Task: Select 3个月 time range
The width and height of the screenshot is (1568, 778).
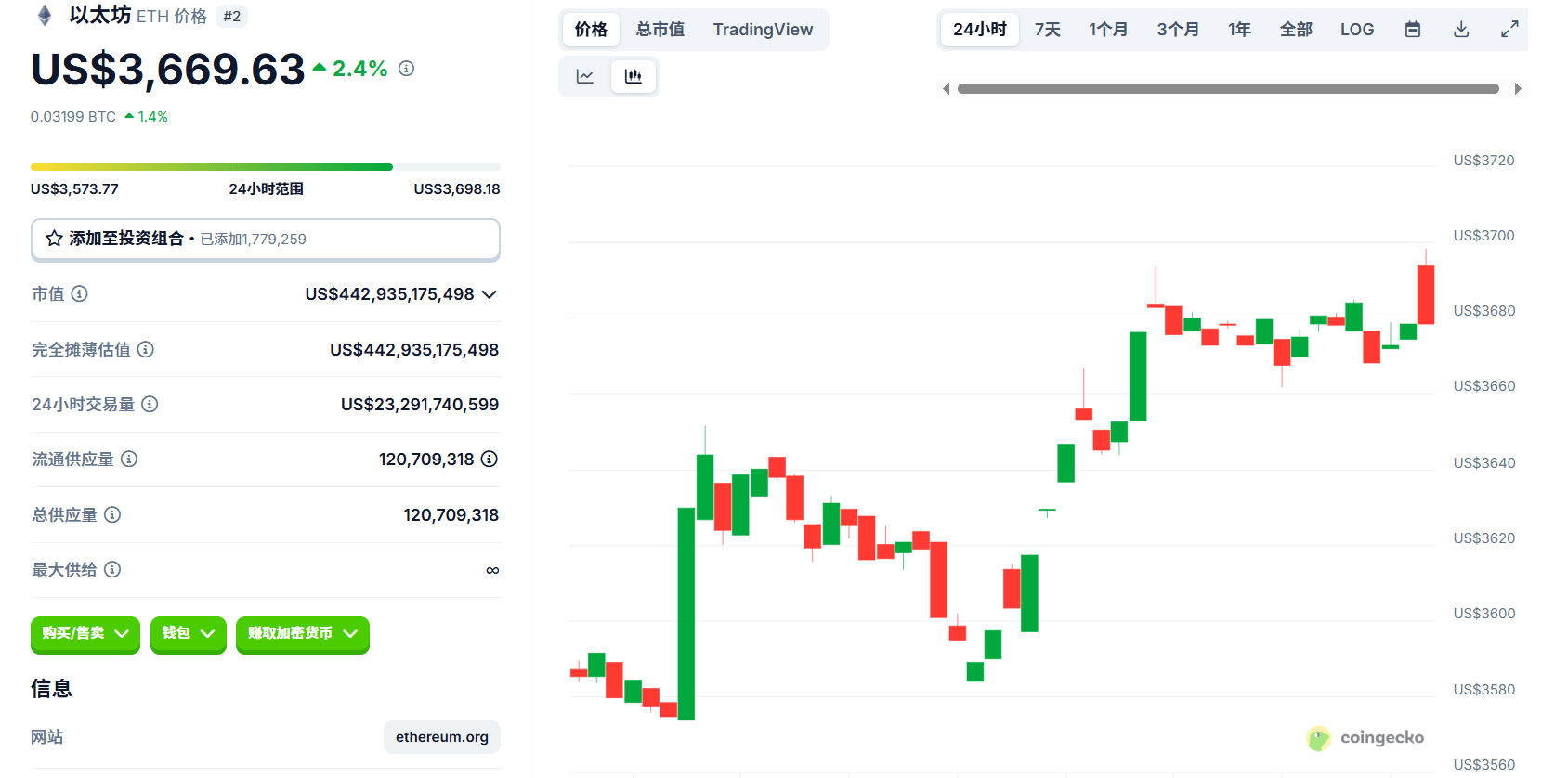Action: [x=1178, y=30]
